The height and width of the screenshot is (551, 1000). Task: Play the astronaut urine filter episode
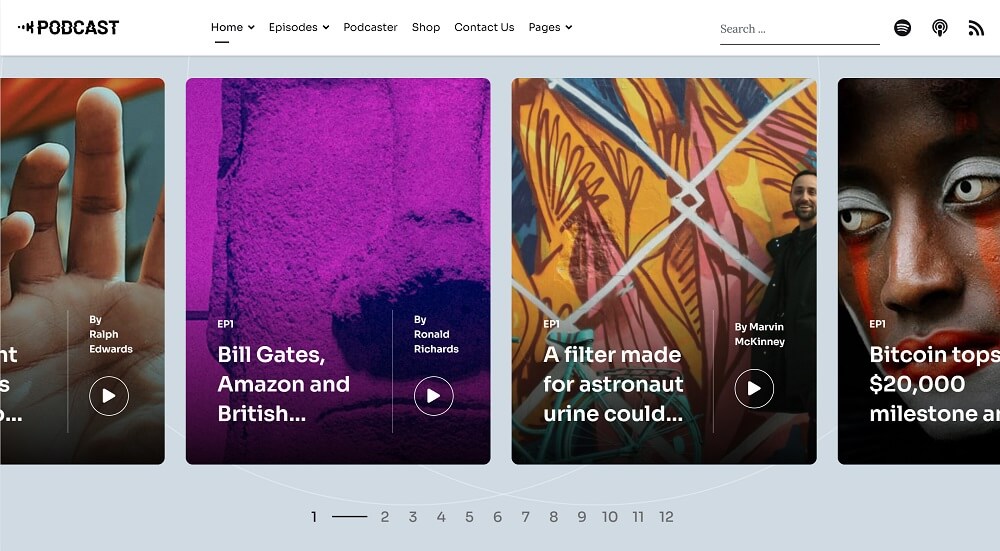[754, 389]
